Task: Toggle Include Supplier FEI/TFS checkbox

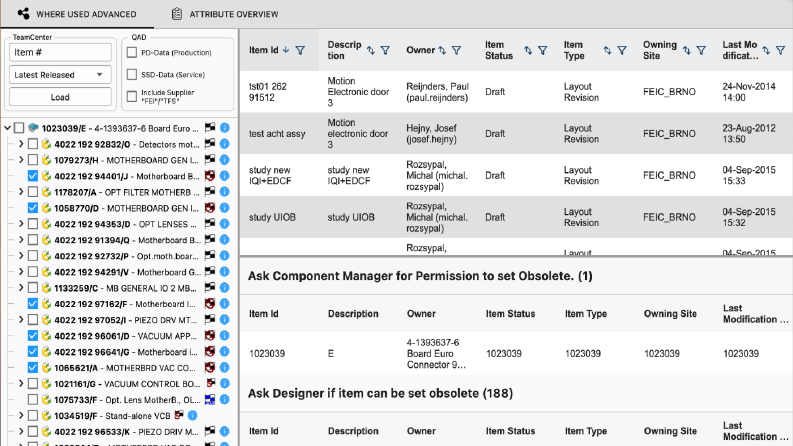Action: 132,96
